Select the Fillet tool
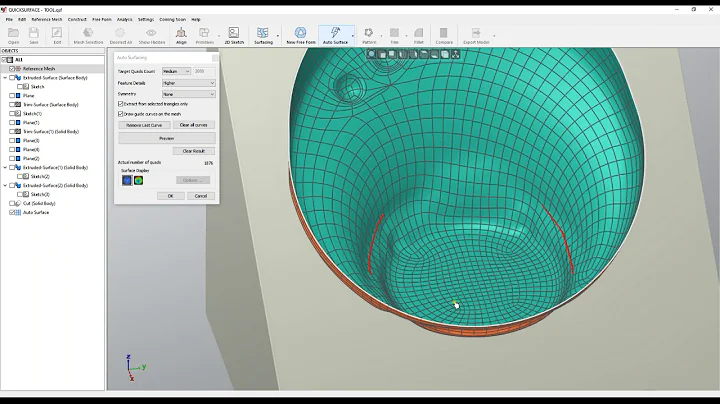720x404 pixels. (418, 35)
